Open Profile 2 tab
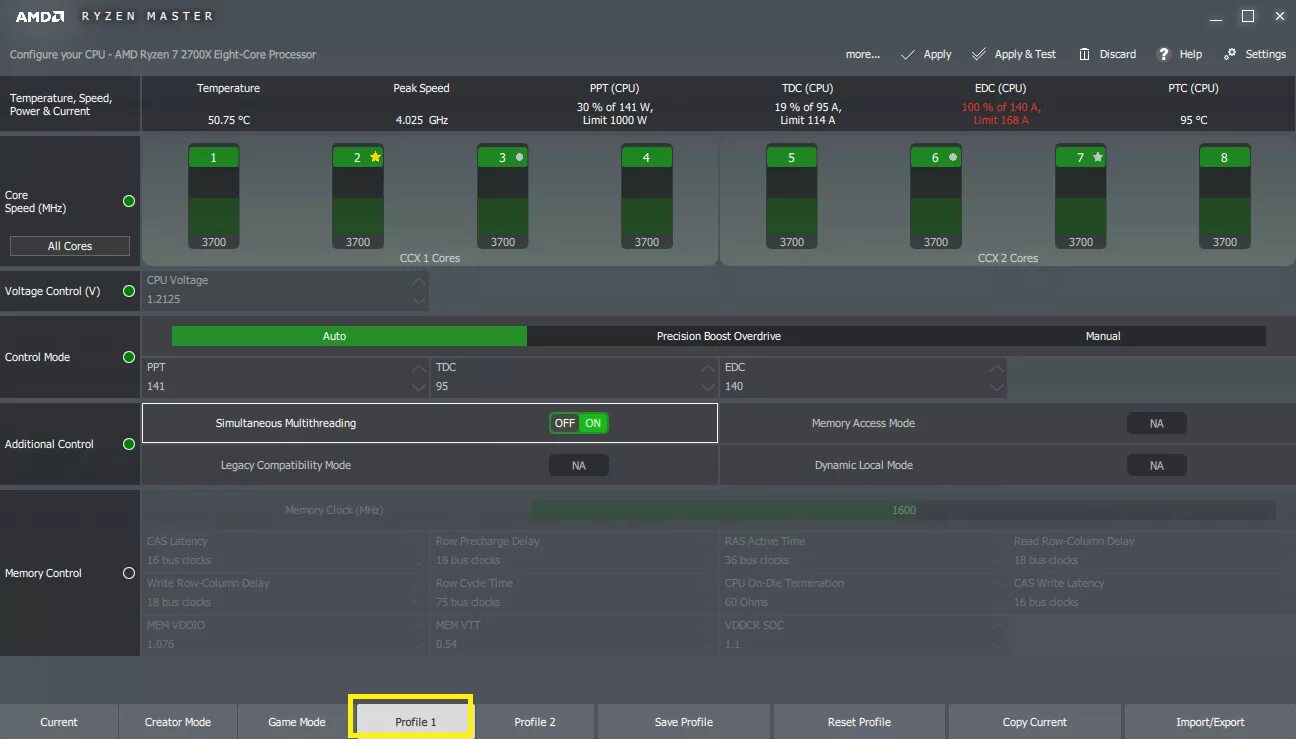 (535, 722)
